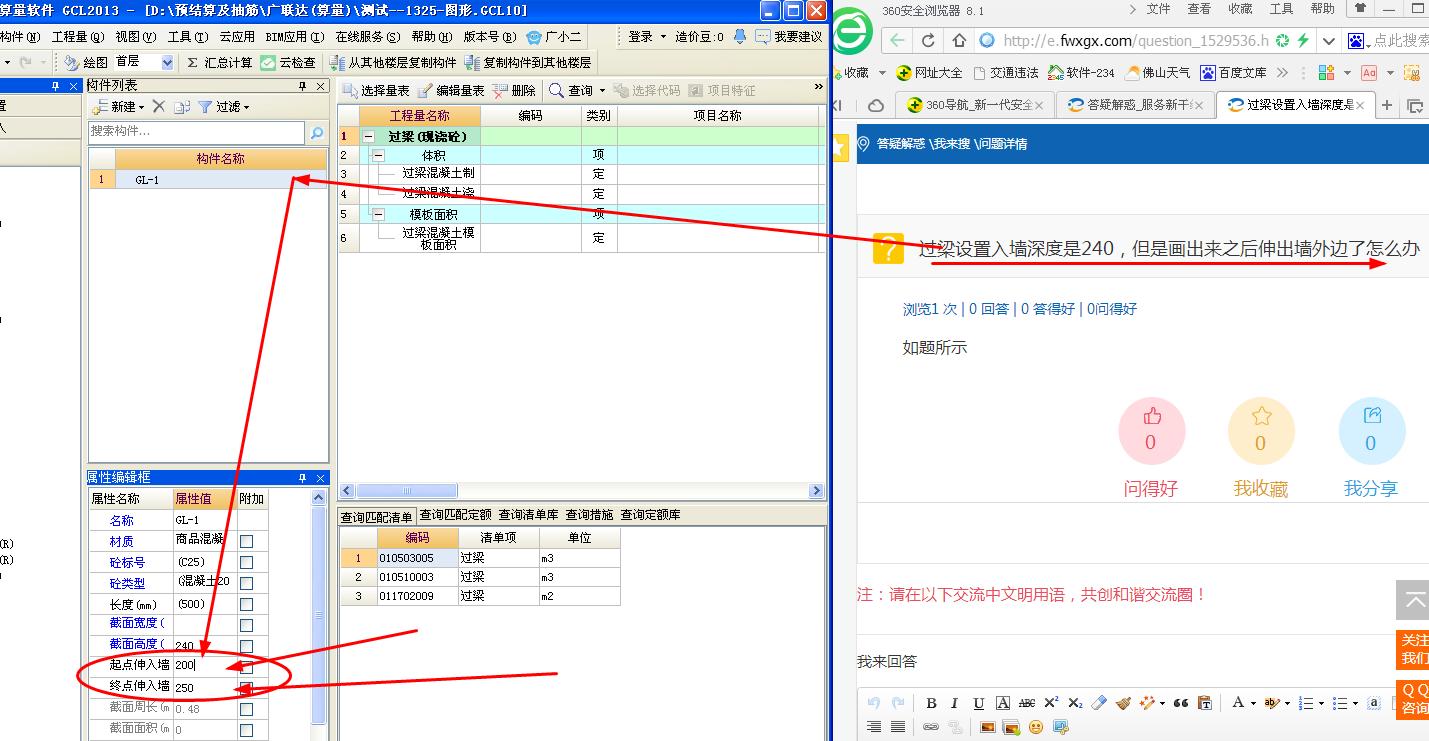Run 汇总计算 sum calculation

coord(218,62)
